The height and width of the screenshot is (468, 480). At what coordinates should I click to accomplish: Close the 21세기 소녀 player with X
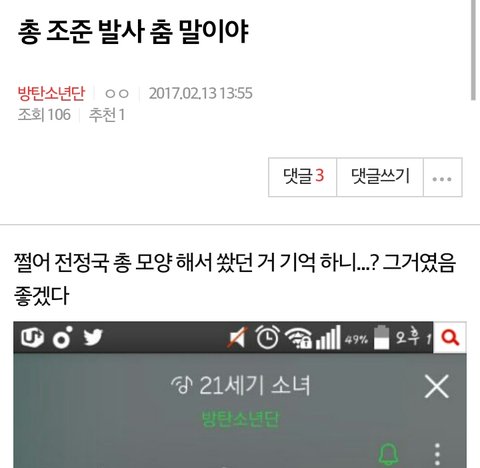click(x=436, y=386)
